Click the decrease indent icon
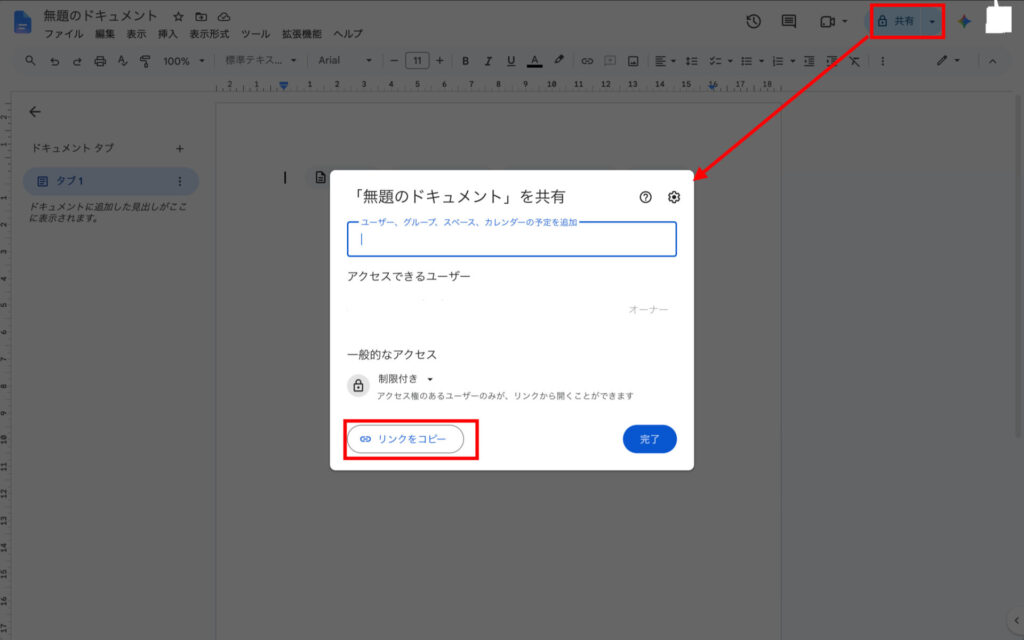This screenshot has height=640, width=1024. (809, 61)
